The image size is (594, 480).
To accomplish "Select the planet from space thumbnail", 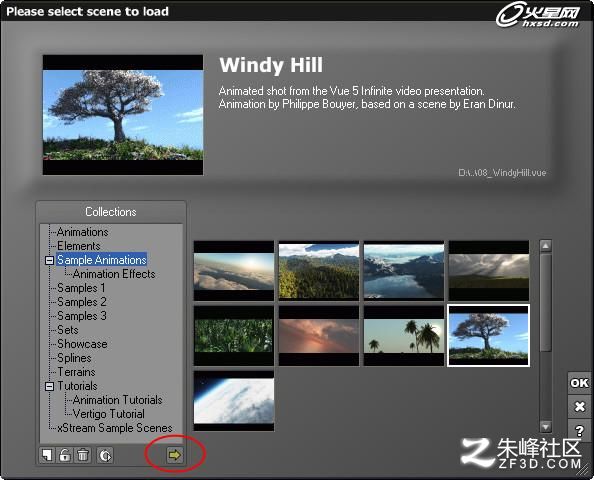I will 234,401.
